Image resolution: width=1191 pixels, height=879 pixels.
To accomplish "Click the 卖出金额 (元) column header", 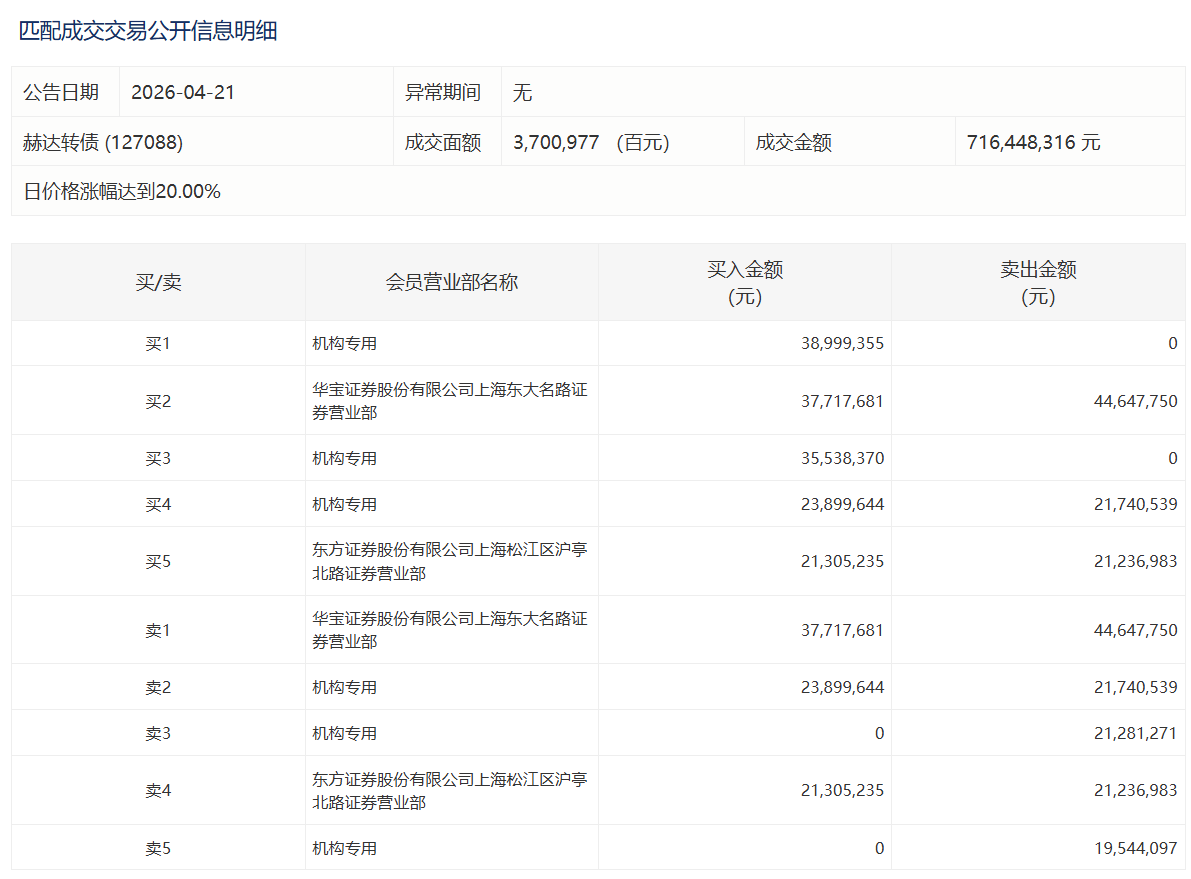I will [1038, 282].
